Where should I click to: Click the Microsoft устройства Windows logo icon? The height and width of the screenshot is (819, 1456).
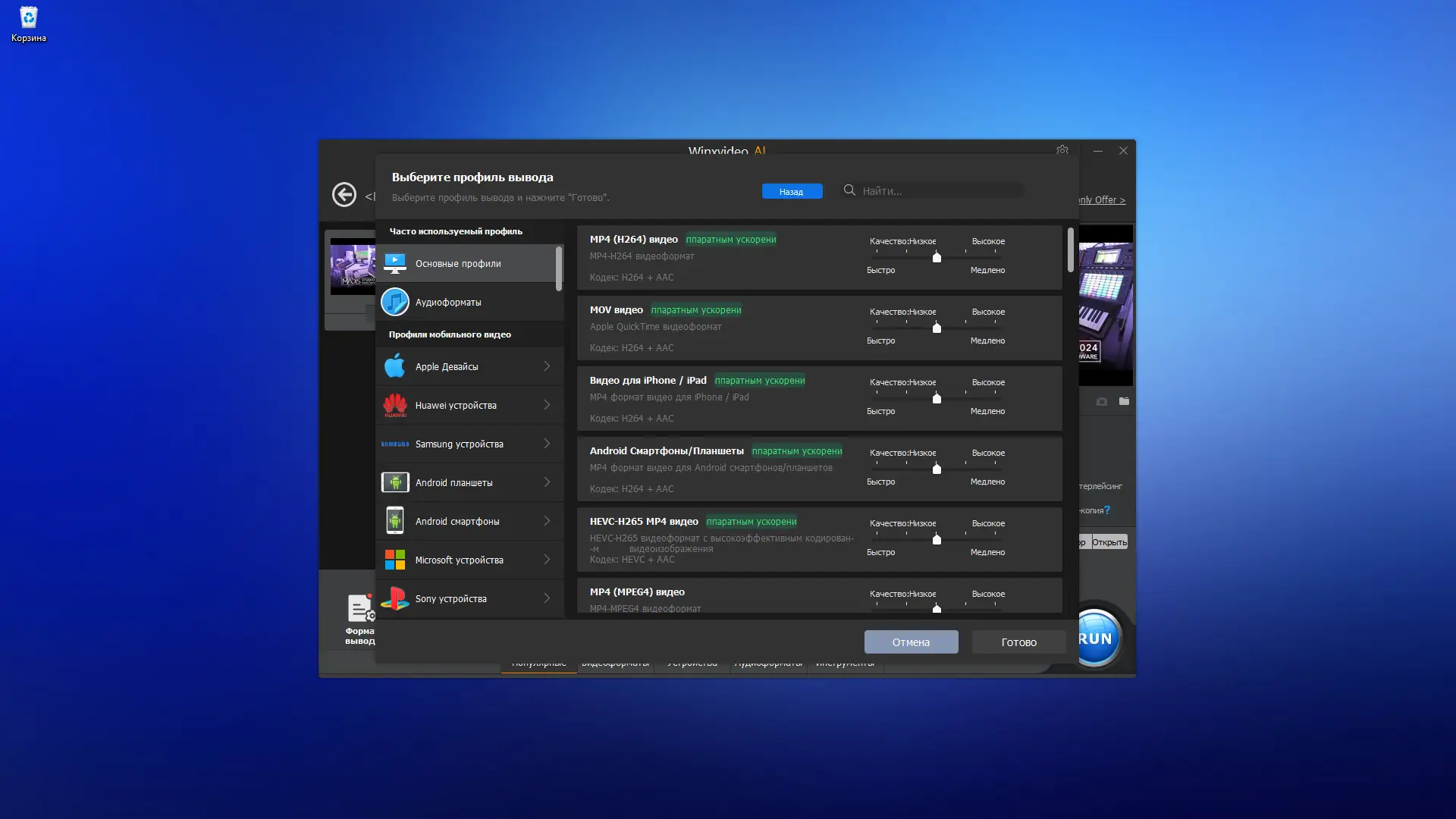click(x=394, y=560)
